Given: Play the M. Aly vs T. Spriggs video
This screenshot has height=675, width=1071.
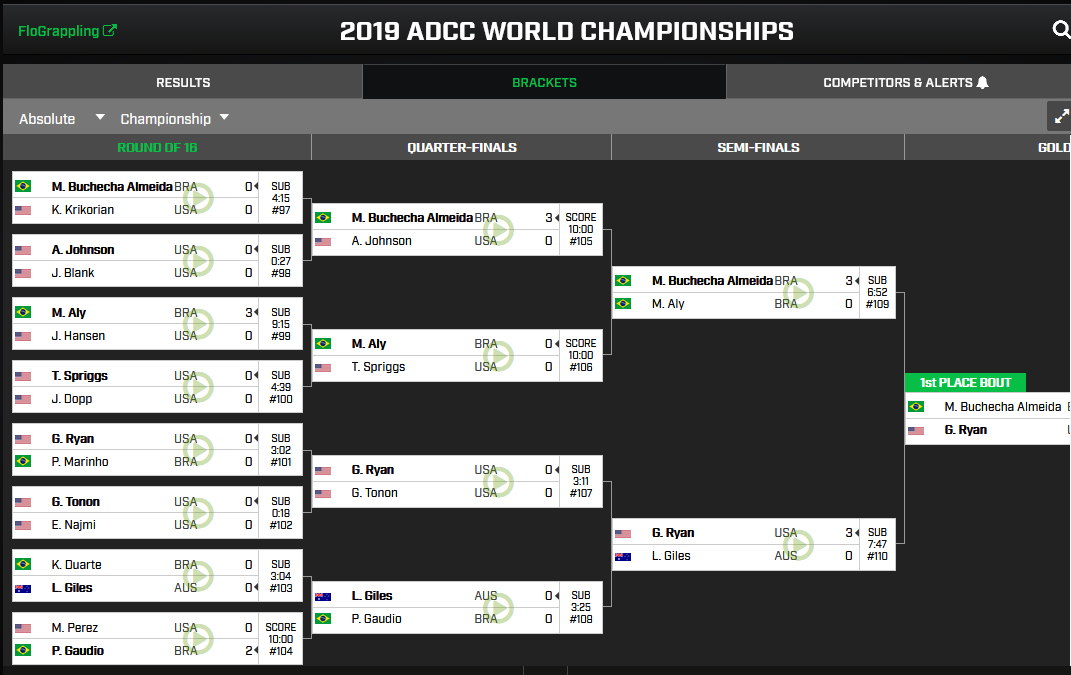Looking at the screenshot, I should pos(499,355).
